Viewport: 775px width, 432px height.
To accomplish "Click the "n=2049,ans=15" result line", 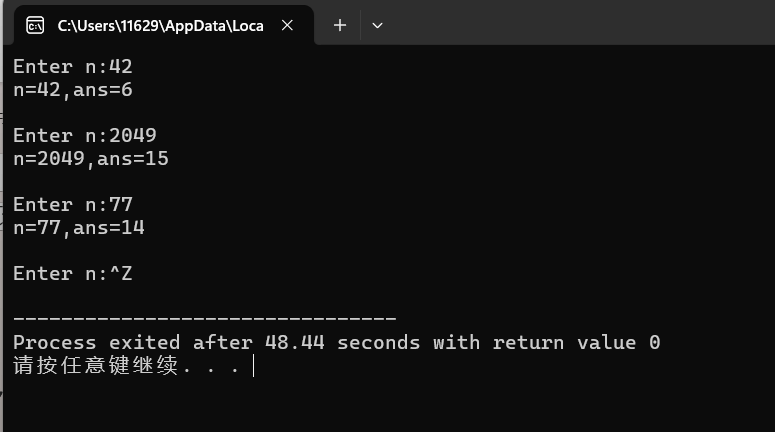I will pos(91,159).
